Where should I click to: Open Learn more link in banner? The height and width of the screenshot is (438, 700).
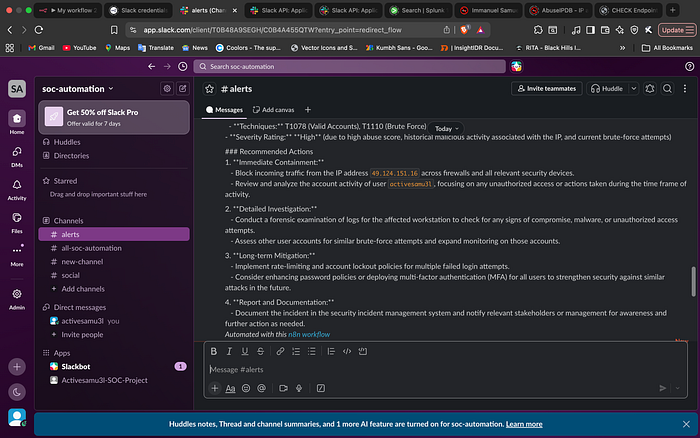click(524, 424)
